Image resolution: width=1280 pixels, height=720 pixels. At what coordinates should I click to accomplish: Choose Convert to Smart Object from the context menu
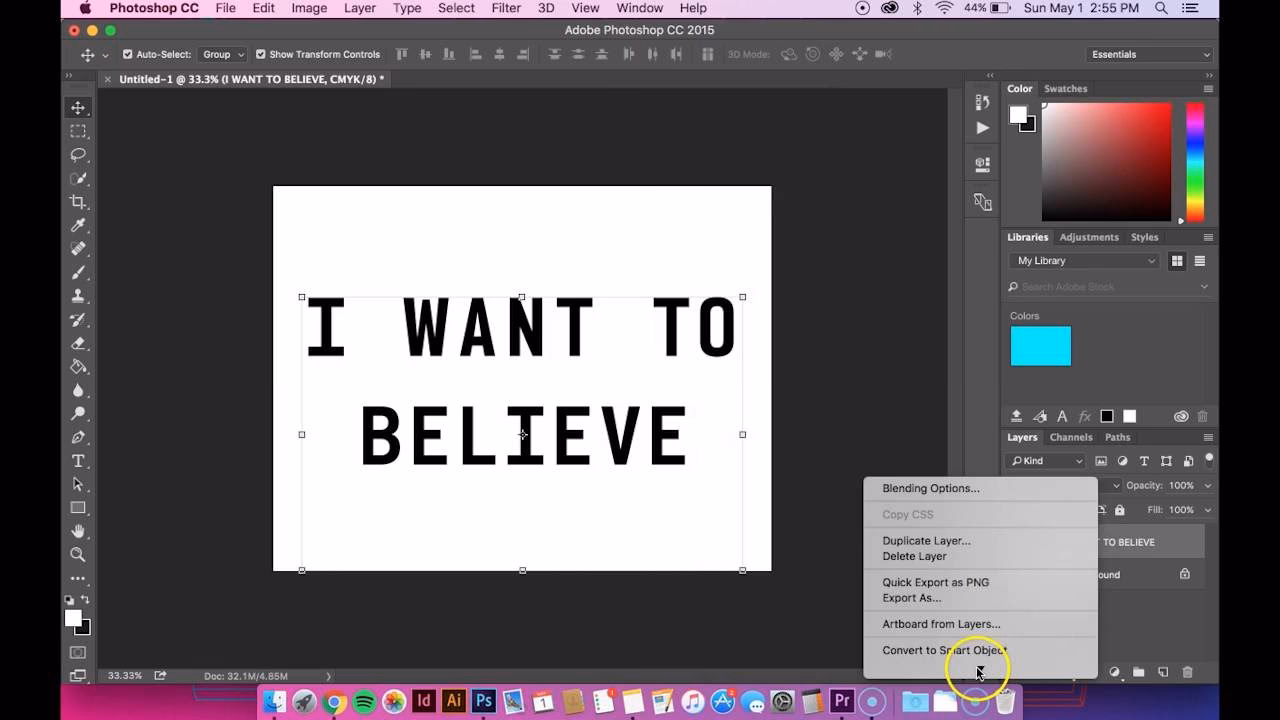[943, 650]
